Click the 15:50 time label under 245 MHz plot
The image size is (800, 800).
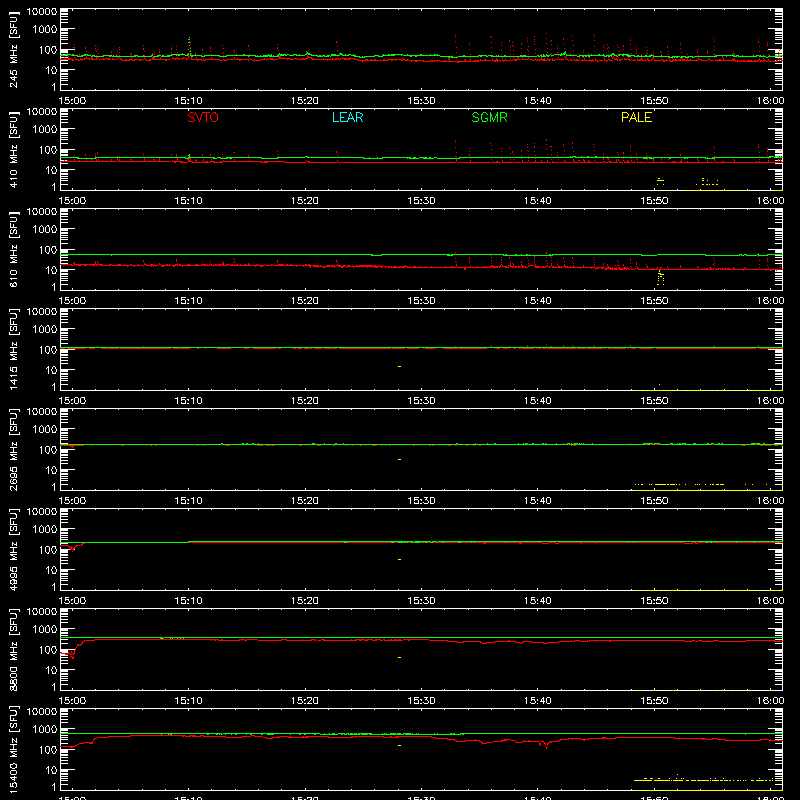[x=654, y=101]
